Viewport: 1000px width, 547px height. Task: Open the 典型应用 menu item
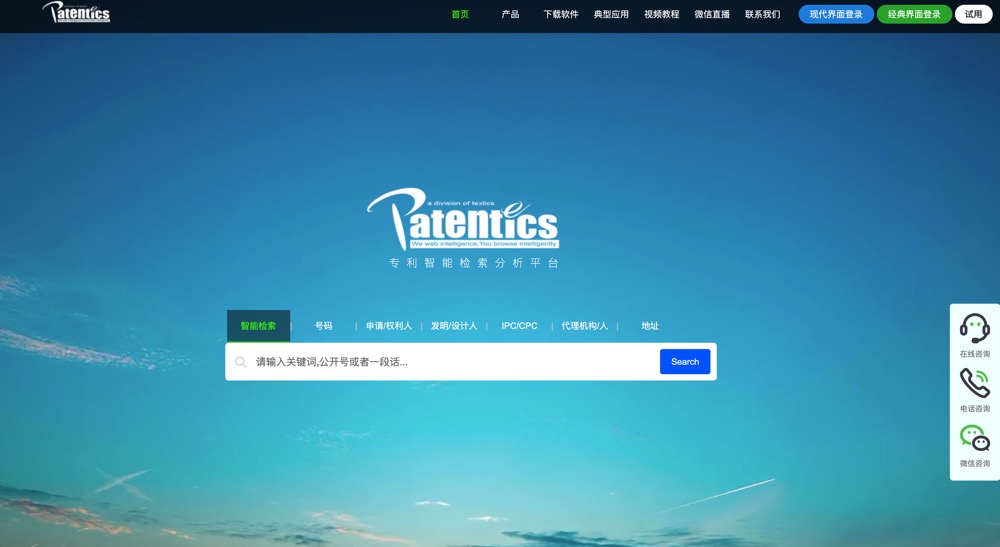[611, 14]
